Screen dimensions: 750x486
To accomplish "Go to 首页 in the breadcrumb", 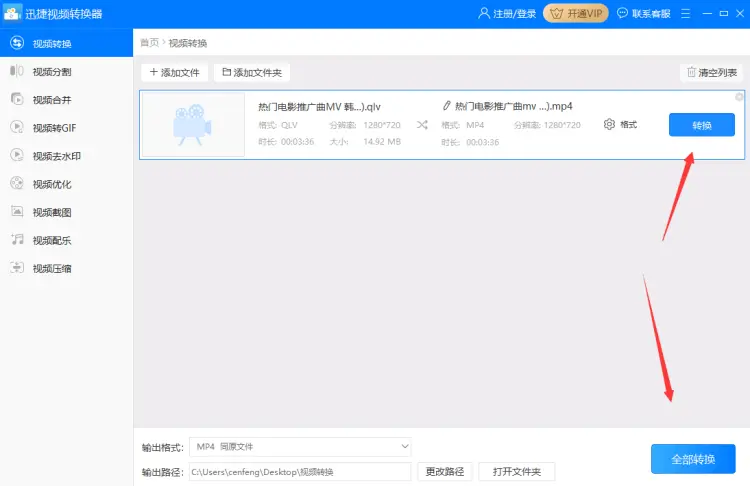I will pyautogui.click(x=149, y=43).
